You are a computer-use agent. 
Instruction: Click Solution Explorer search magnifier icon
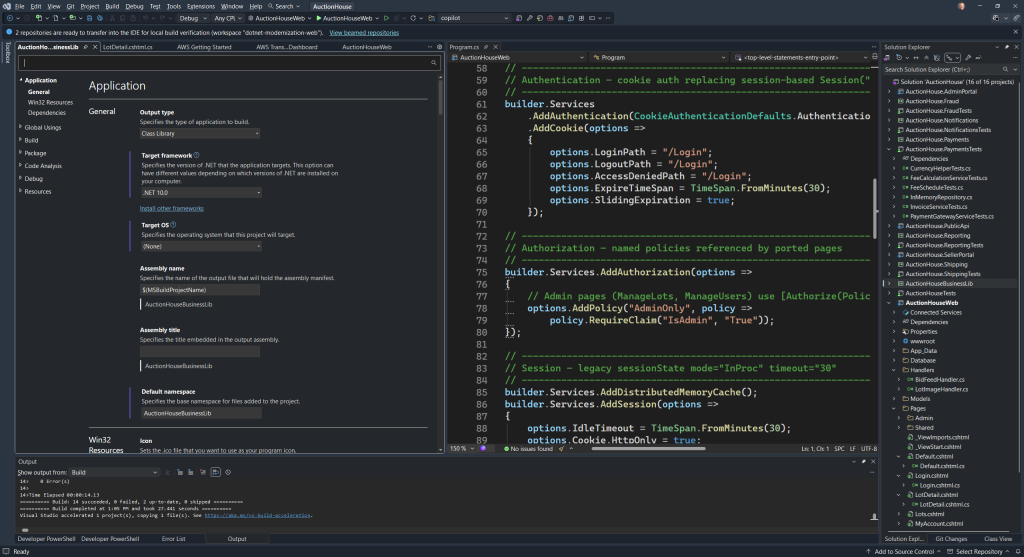[x=1006, y=69]
